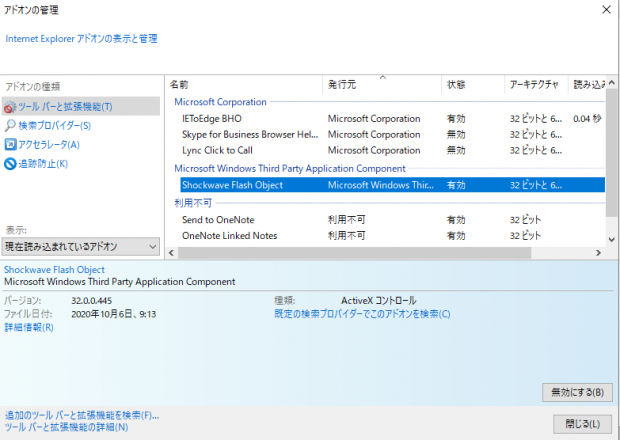The height and width of the screenshot is (440, 620).
Task: Click the horizontal scroll left arrow
Action: pos(172,253)
